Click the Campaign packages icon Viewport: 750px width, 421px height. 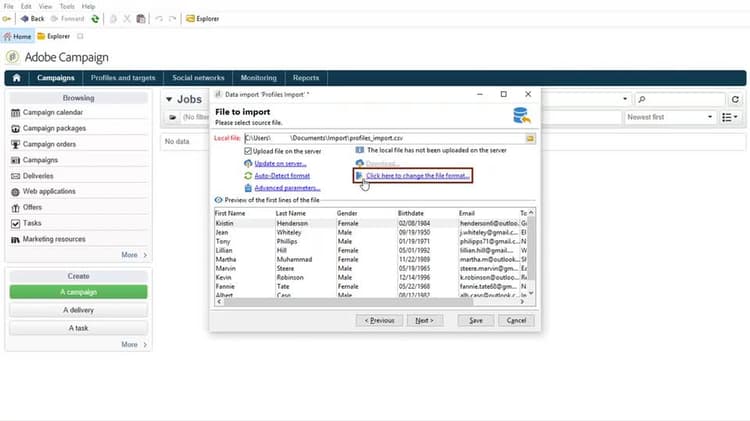(15, 128)
